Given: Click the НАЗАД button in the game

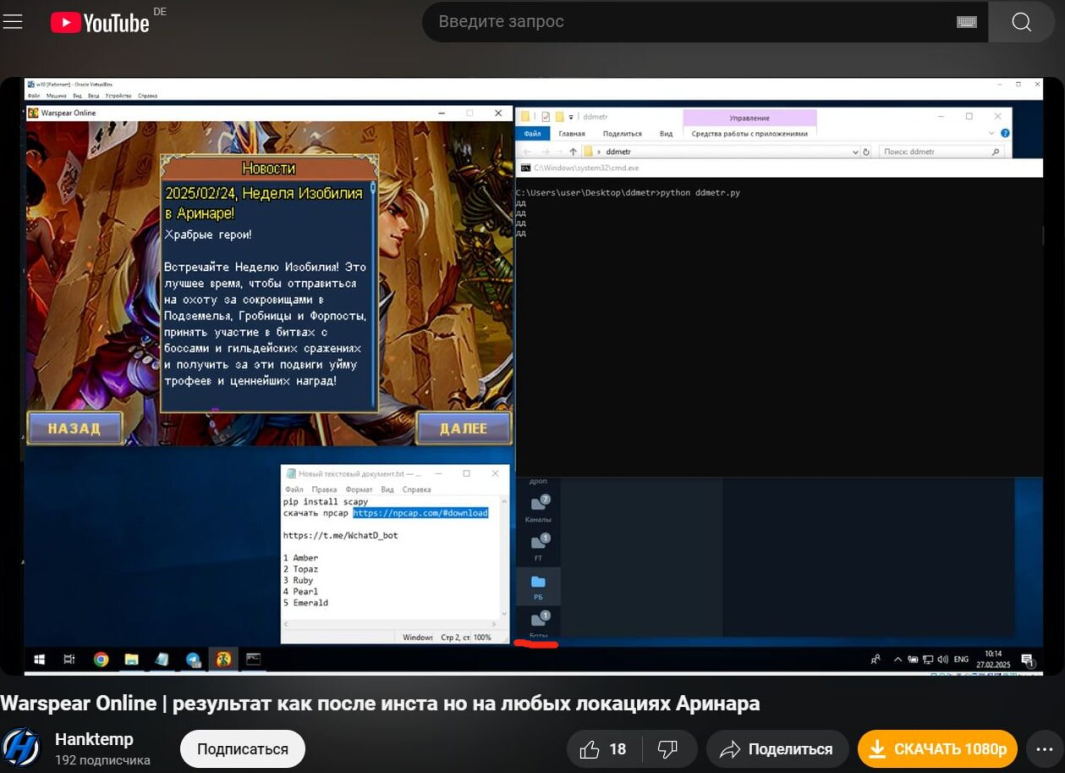Looking at the screenshot, I should 75,428.
